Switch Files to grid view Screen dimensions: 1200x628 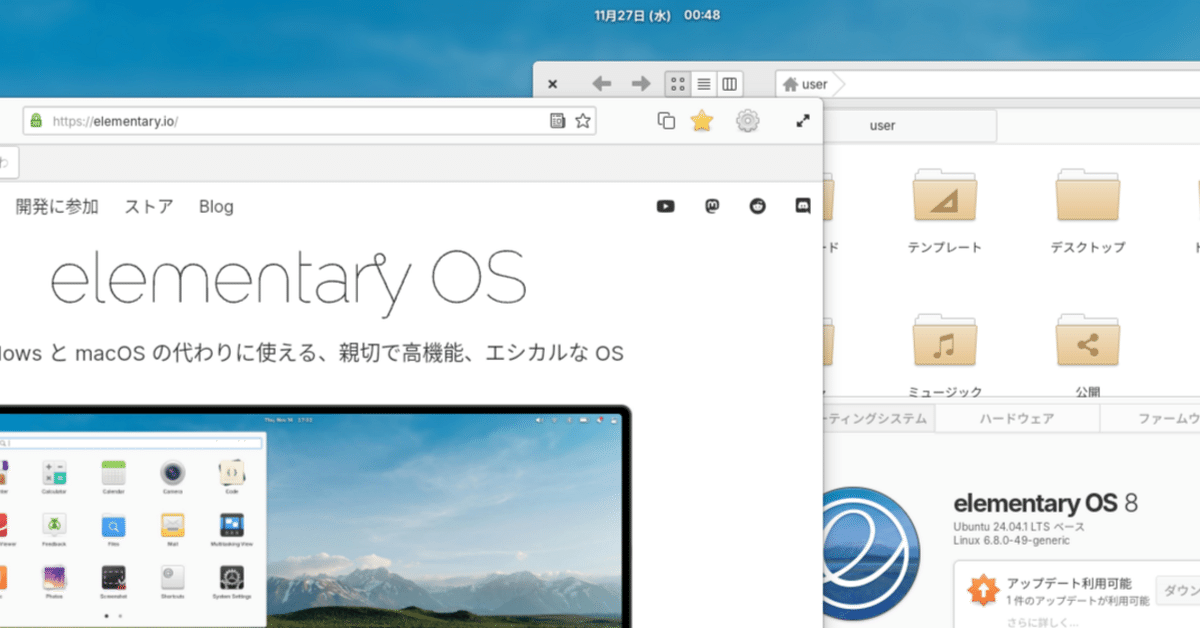coord(680,83)
